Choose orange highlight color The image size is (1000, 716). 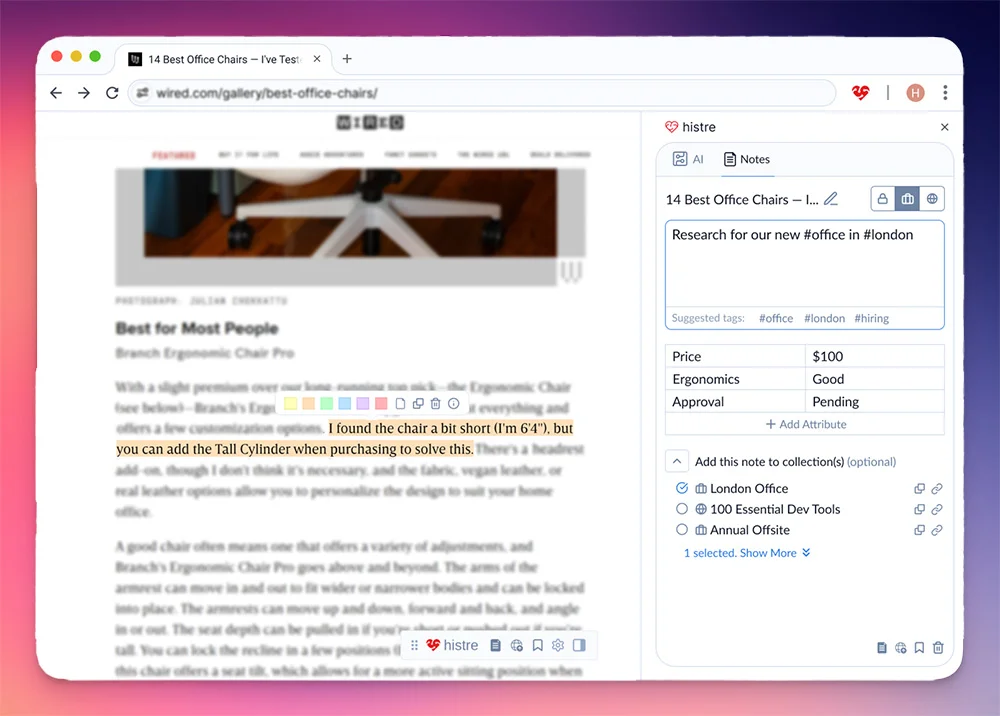(309, 403)
